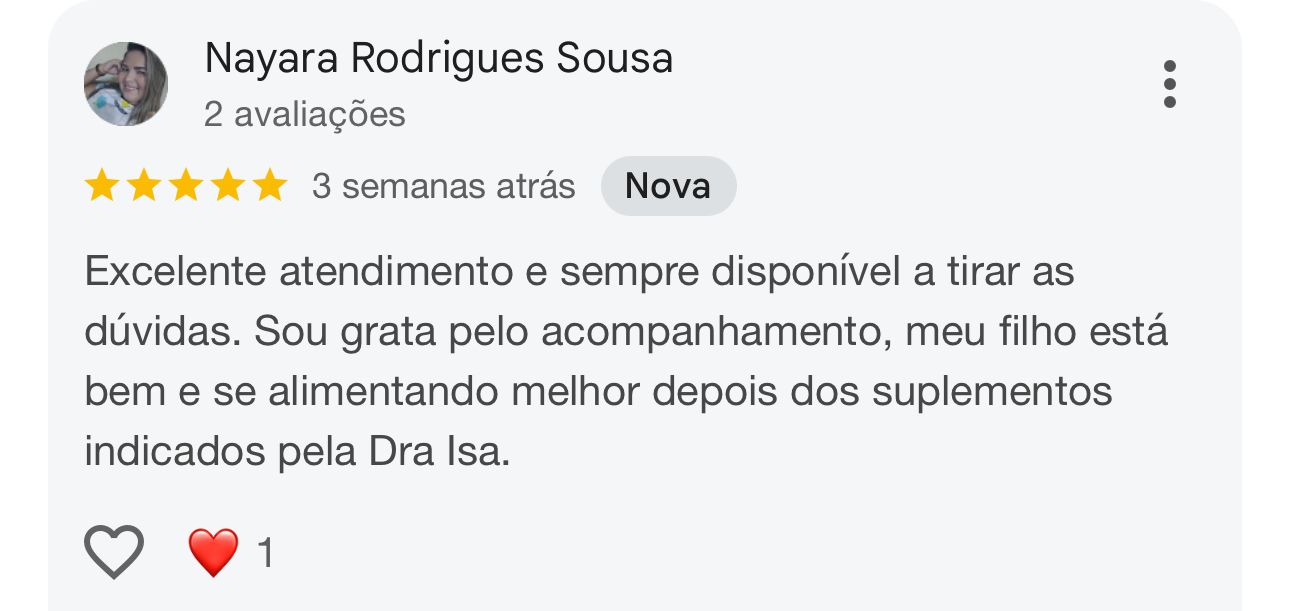The height and width of the screenshot is (611, 1290).
Task: Tap the outlined heart like icon
Action: tap(114, 552)
